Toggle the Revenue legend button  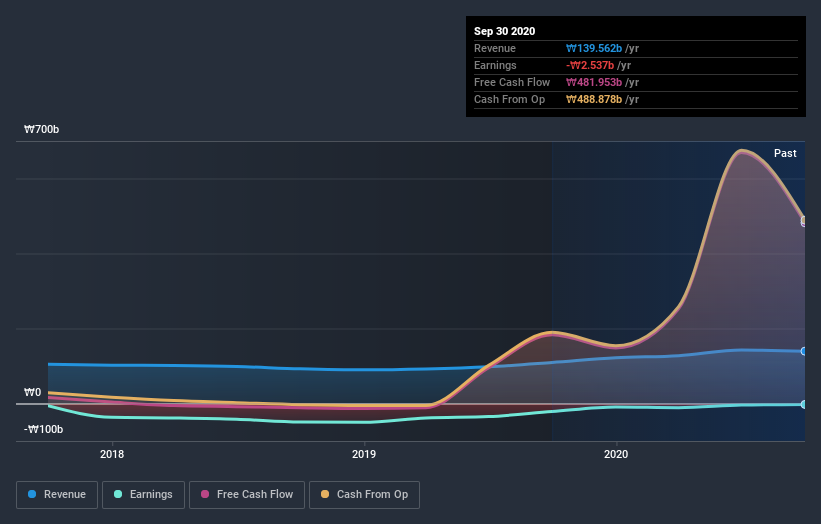coord(57,495)
